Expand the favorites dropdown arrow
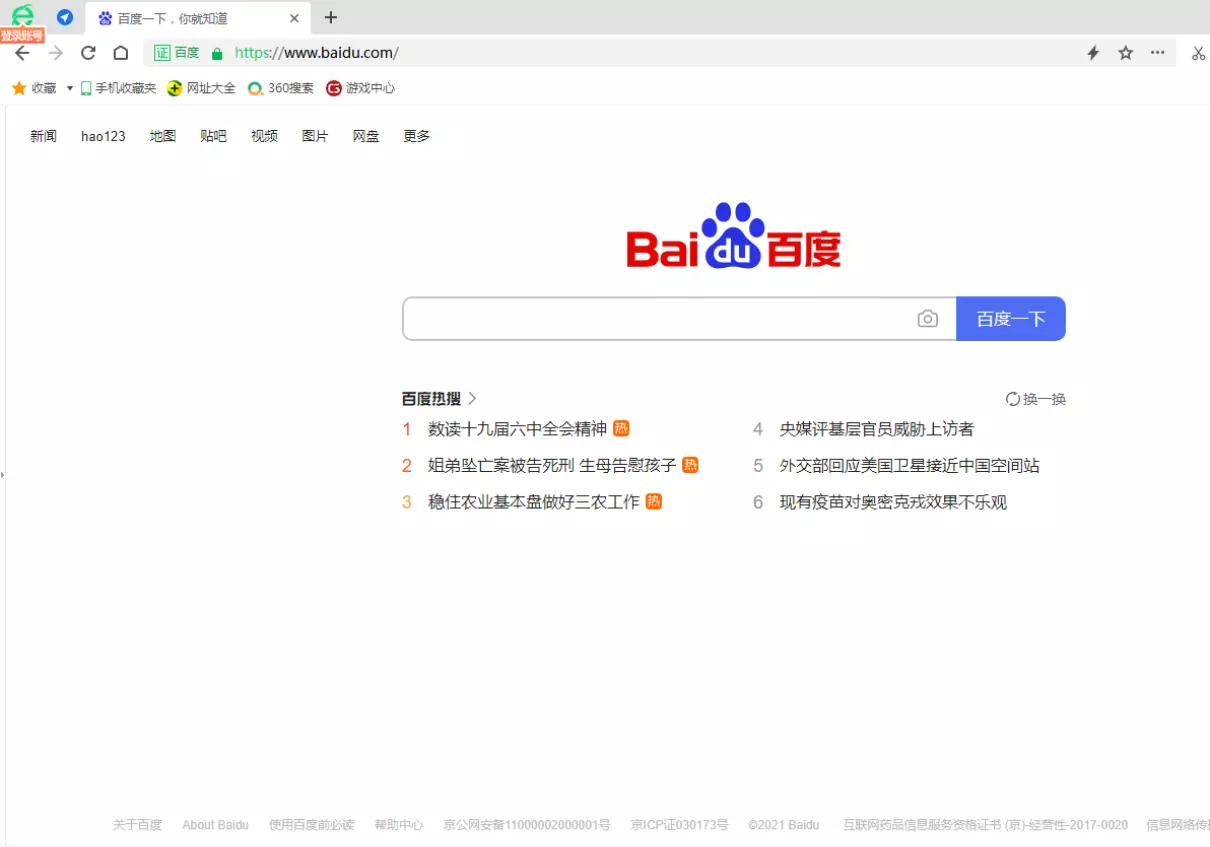 click(70, 88)
